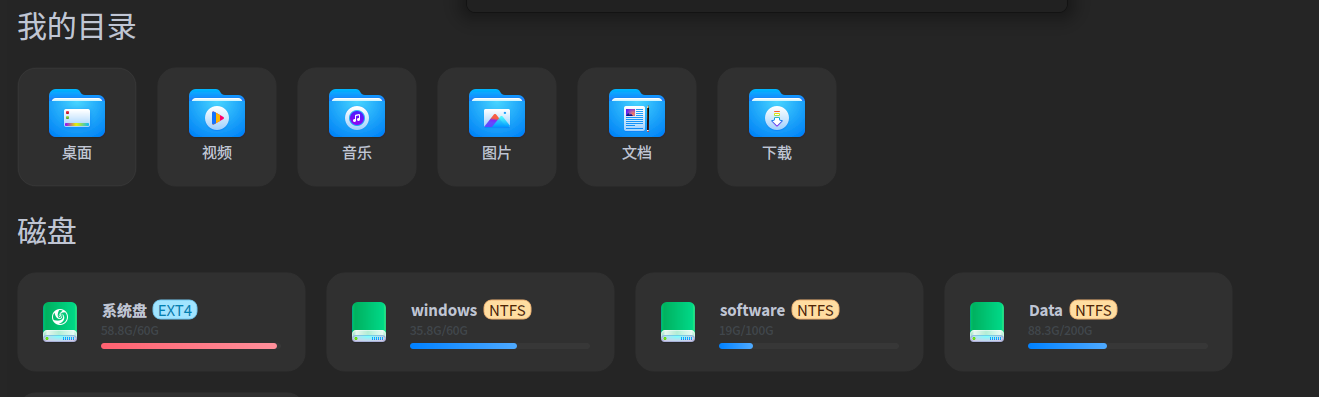The image size is (1319, 397).
Task: Click the 58.8G/60G capacity text
Action: click(130, 331)
